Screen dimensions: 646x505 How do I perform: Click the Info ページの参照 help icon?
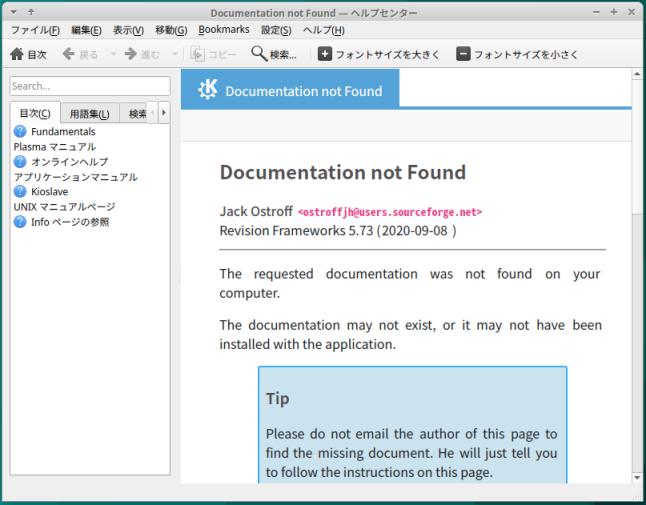click(20, 222)
